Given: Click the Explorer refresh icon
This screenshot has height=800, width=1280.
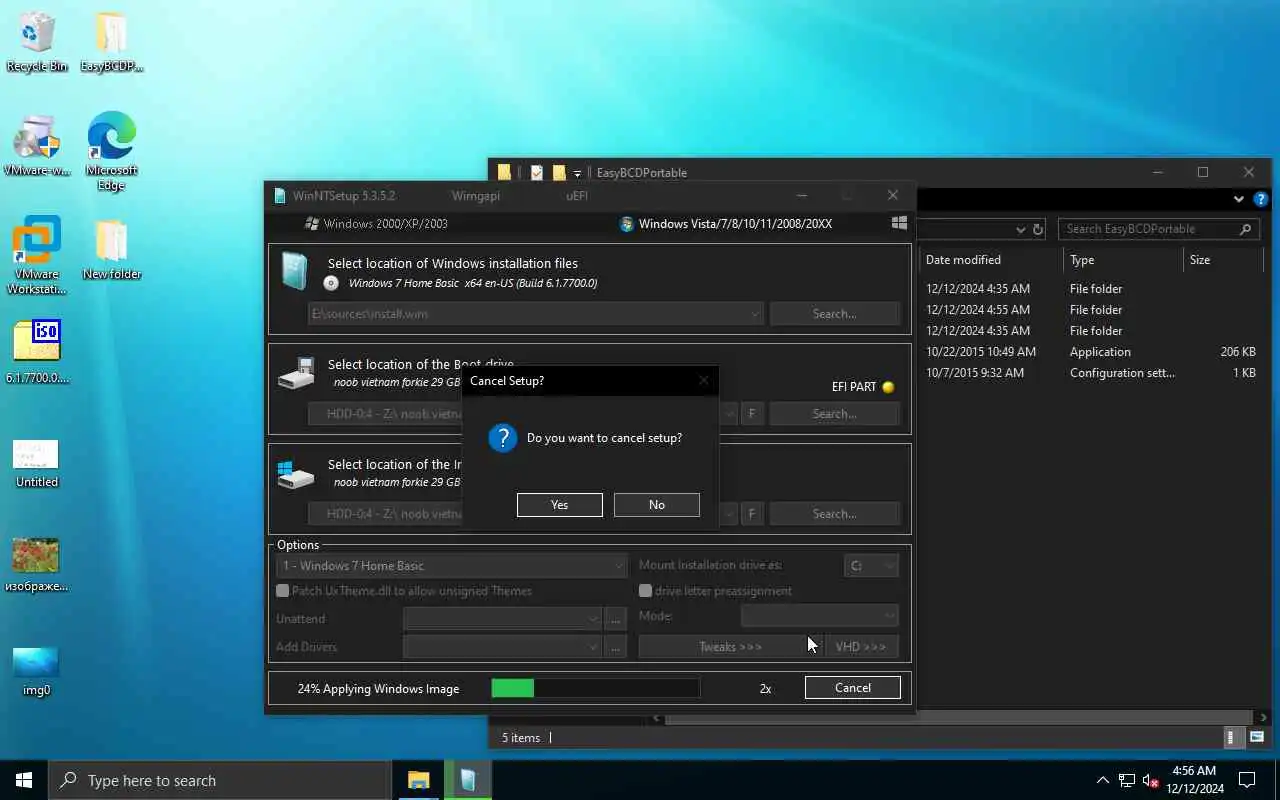Looking at the screenshot, I should pyautogui.click(x=1038, y=229).
